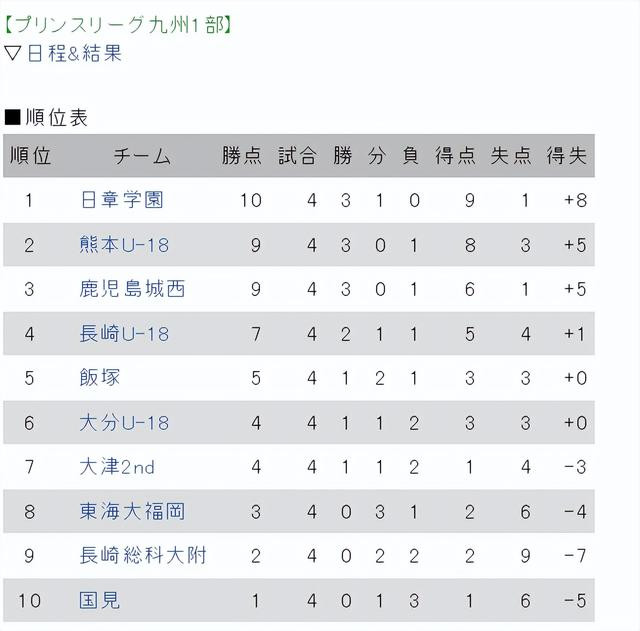Expand the 日程&結果 section triangle
The height and width of the screenshot is (631, 640).
(13, 54)
